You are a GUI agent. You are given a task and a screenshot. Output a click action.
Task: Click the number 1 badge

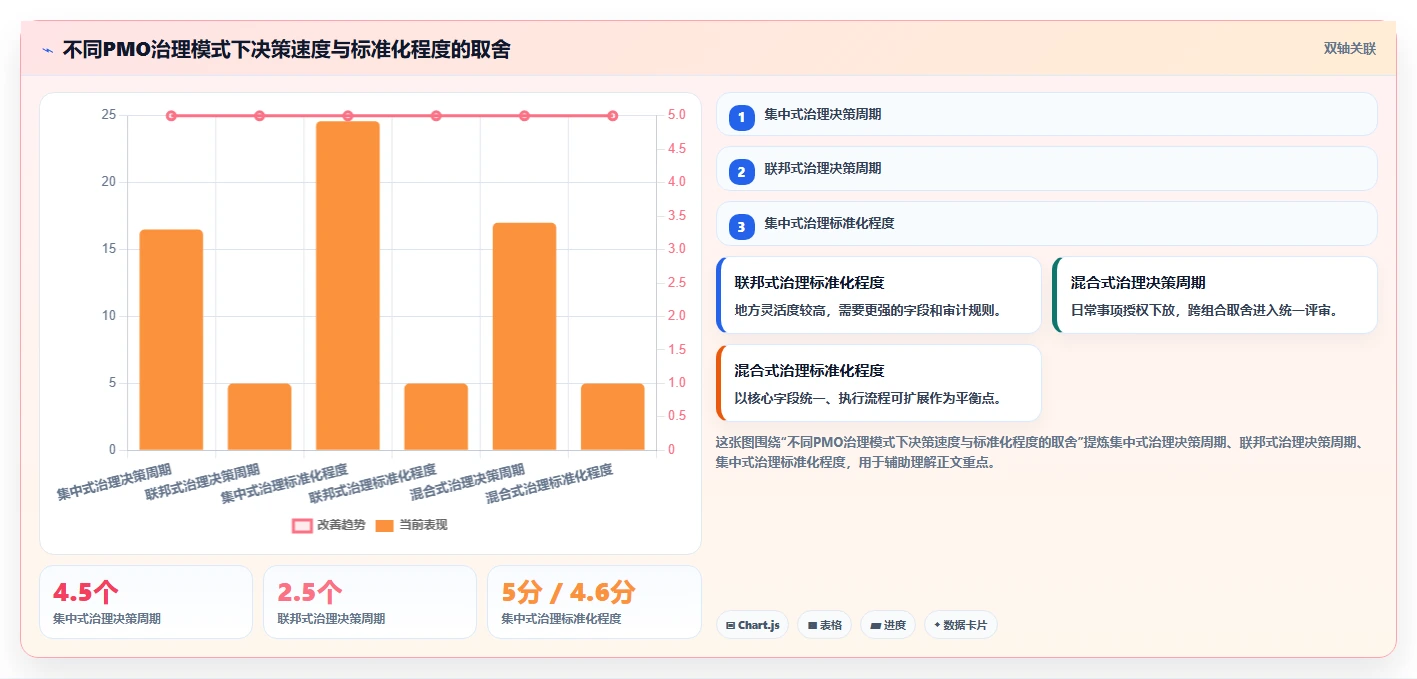point(741,118)
